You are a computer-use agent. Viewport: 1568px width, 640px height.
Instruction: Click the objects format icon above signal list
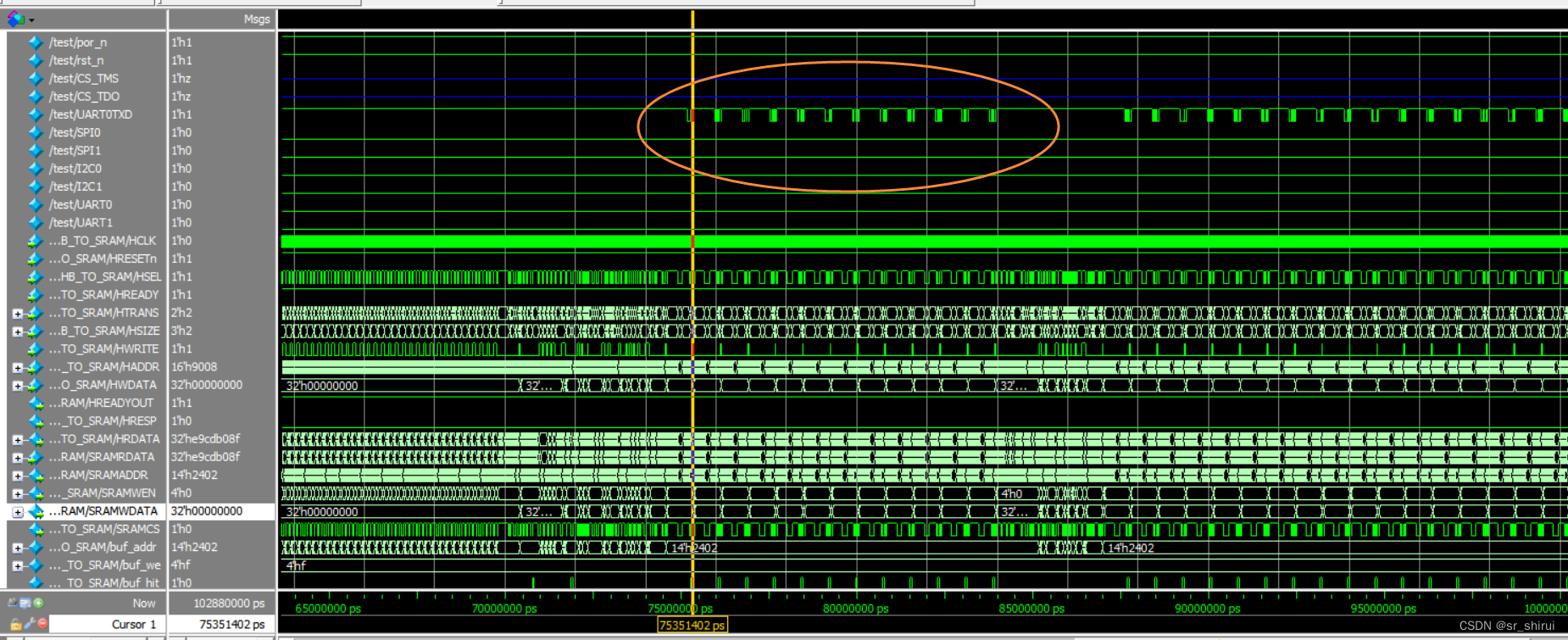[x=16, y=18]
